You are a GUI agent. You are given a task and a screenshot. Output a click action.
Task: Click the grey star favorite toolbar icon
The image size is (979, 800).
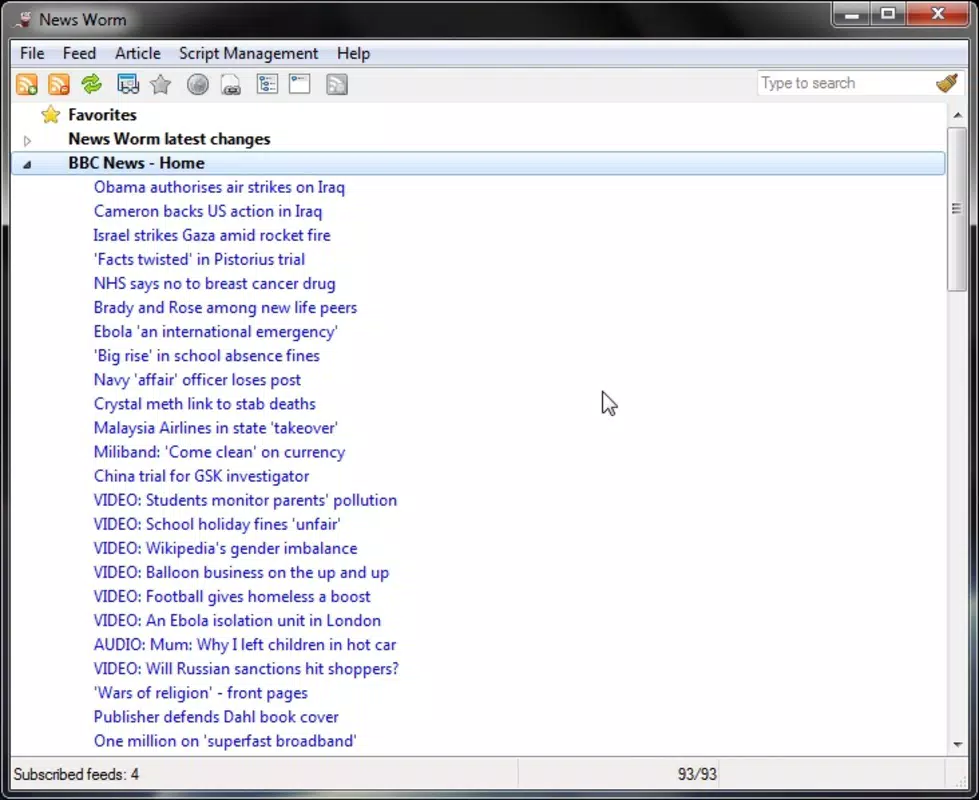[x=160, y=84]
